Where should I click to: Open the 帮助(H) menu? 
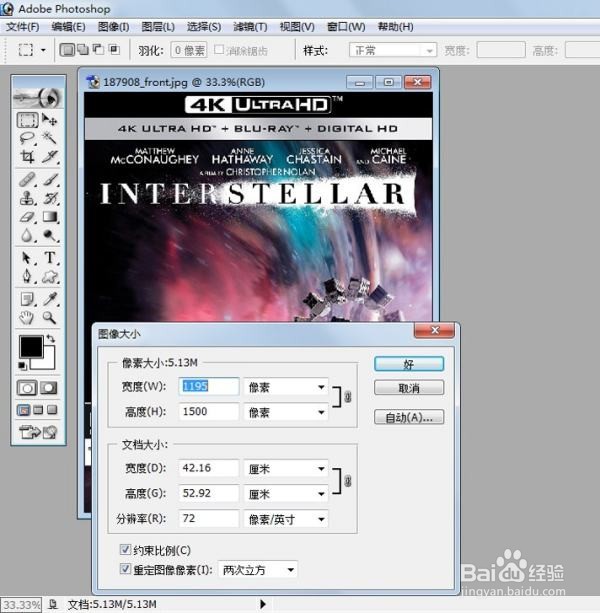click(x=396, y=27)
